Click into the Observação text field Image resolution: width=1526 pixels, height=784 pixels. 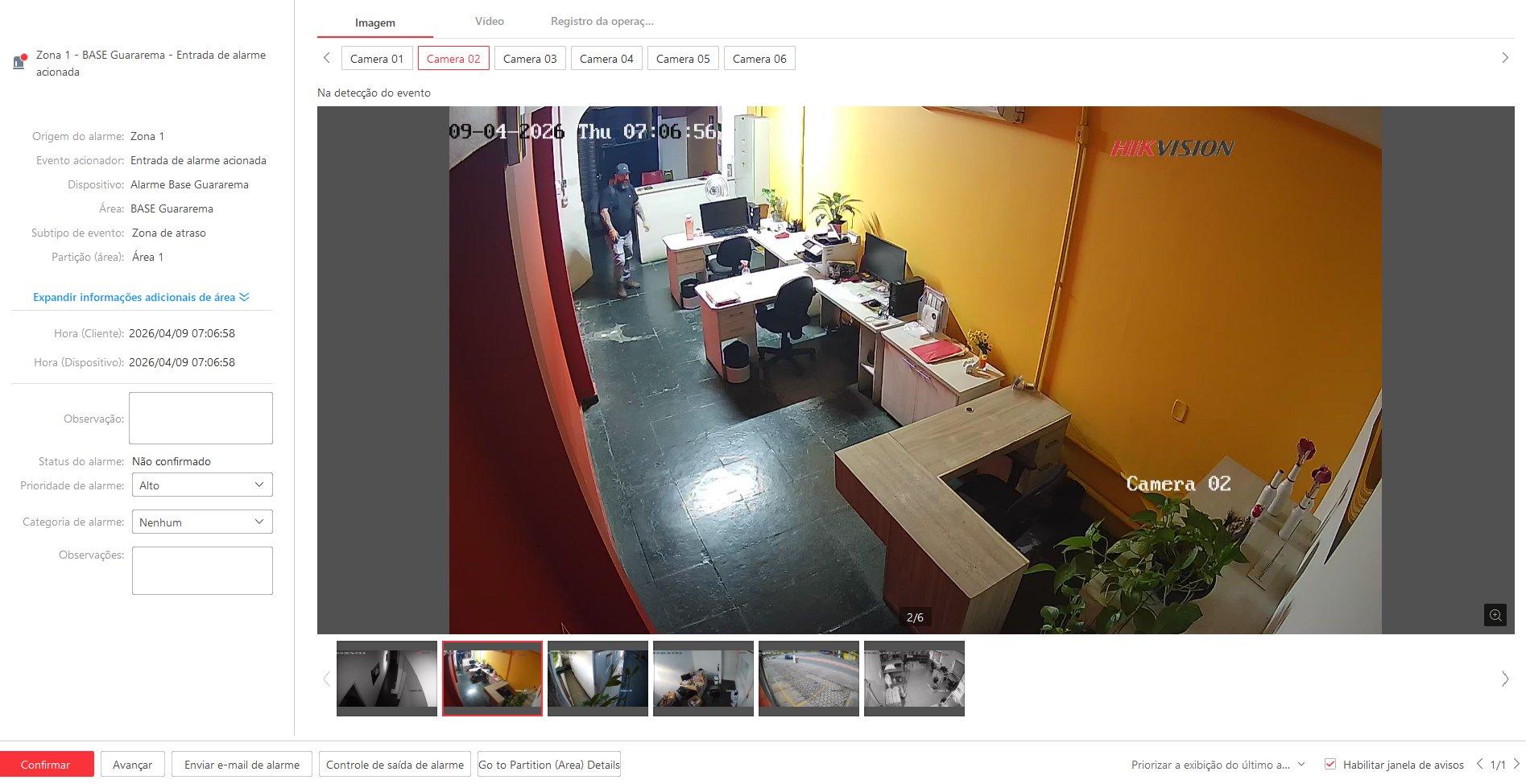click(201, 418)
